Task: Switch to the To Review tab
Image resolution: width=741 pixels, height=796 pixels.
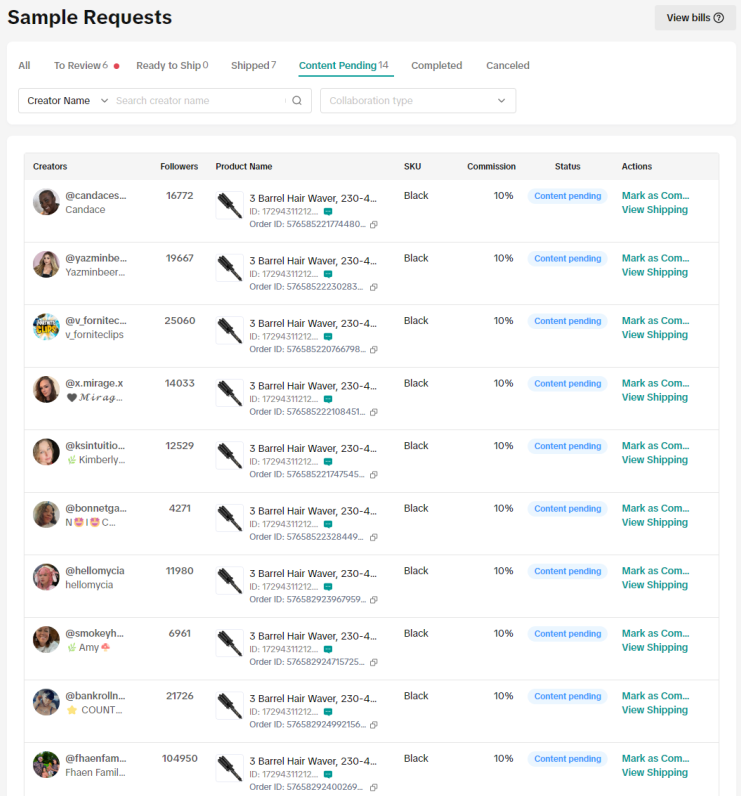Action: point(80,66)
